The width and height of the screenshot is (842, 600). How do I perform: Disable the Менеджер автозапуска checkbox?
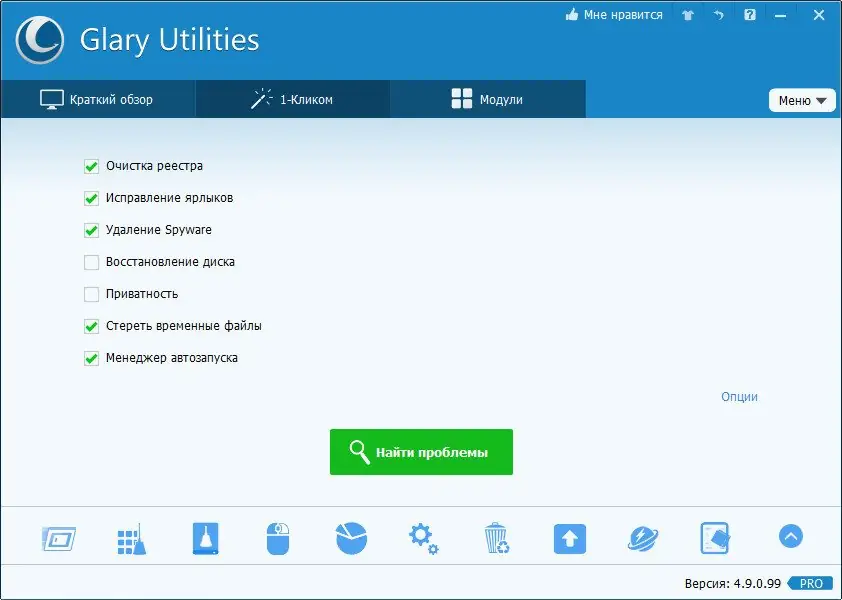(91, 358)
